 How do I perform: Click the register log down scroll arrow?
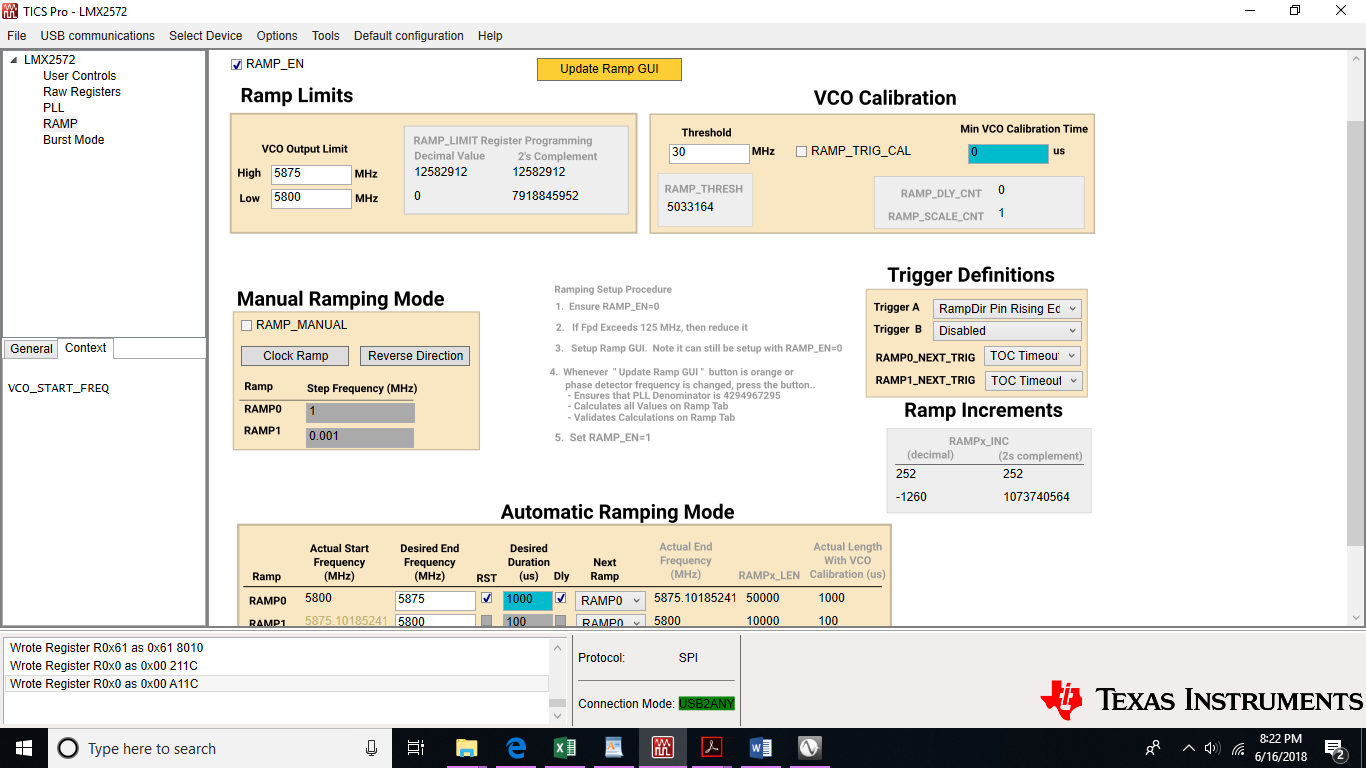pos(558,716)
